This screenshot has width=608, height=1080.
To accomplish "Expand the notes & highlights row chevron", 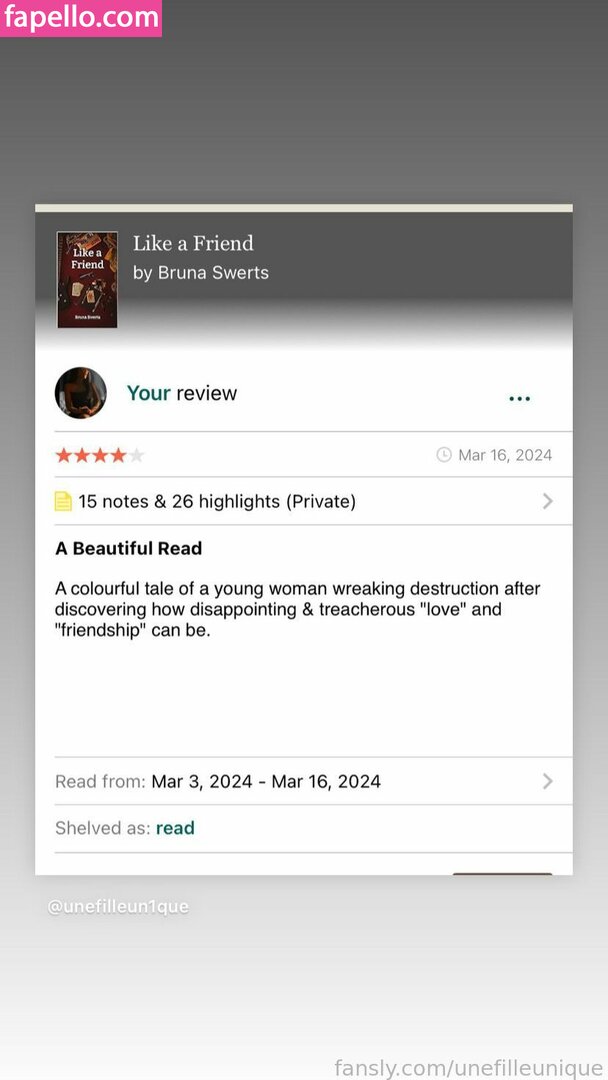I will [x=547, y=501].
